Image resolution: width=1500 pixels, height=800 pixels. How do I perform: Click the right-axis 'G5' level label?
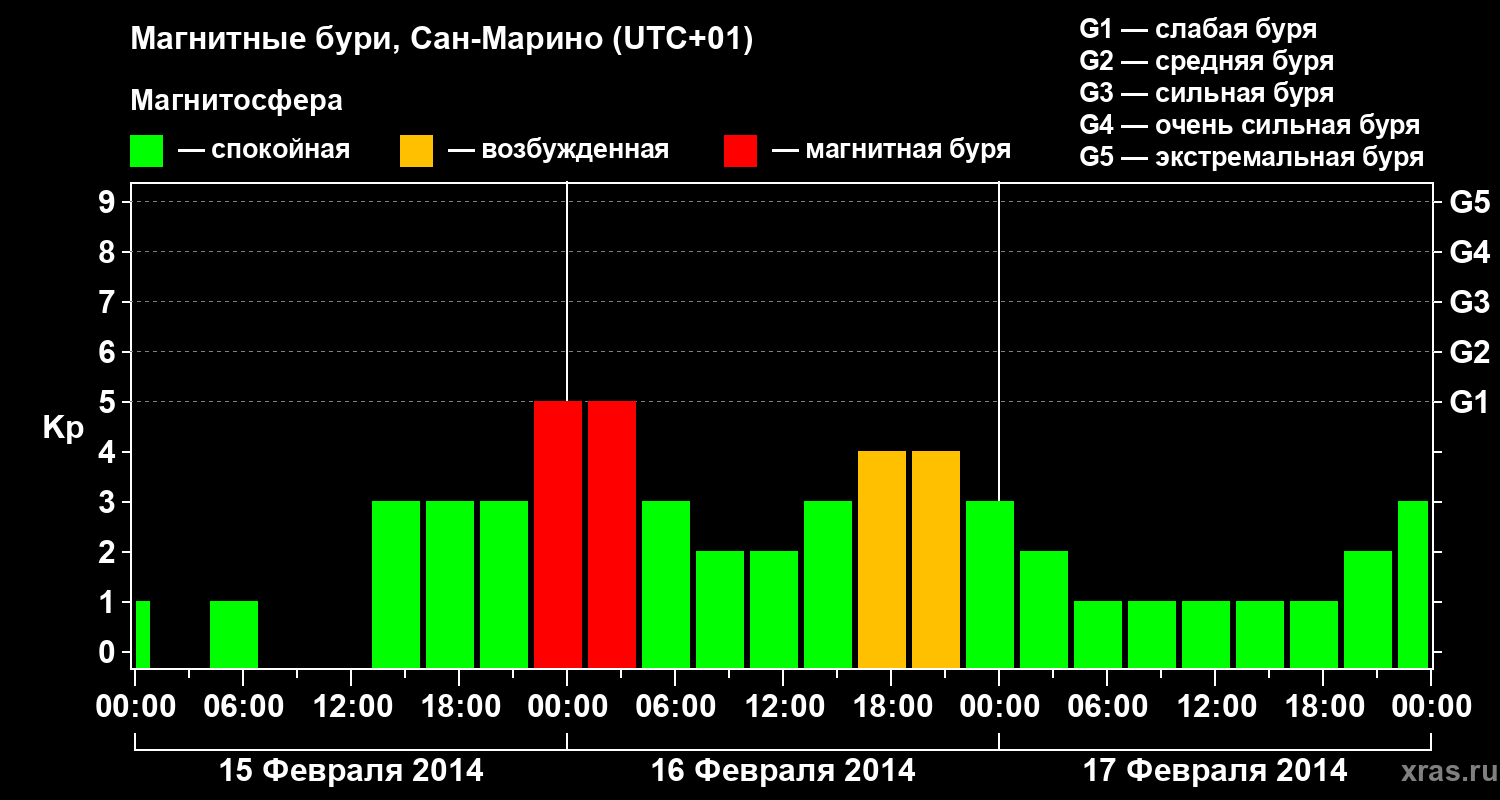(1469, 202)
